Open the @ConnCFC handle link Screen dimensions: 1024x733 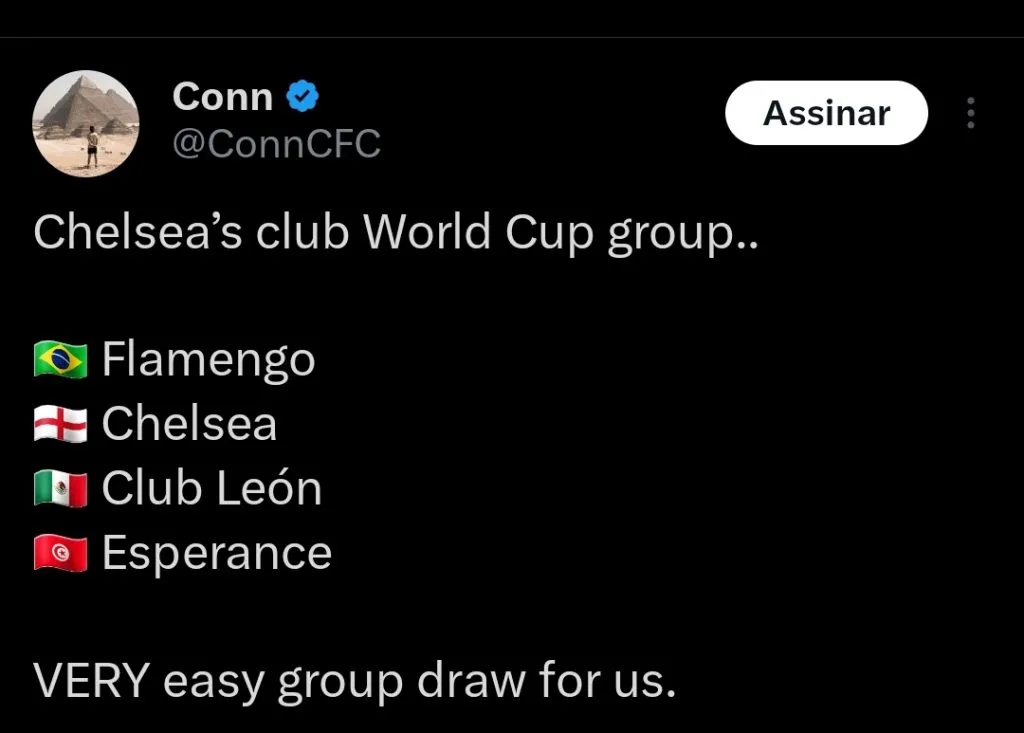(x=276, y=144)
